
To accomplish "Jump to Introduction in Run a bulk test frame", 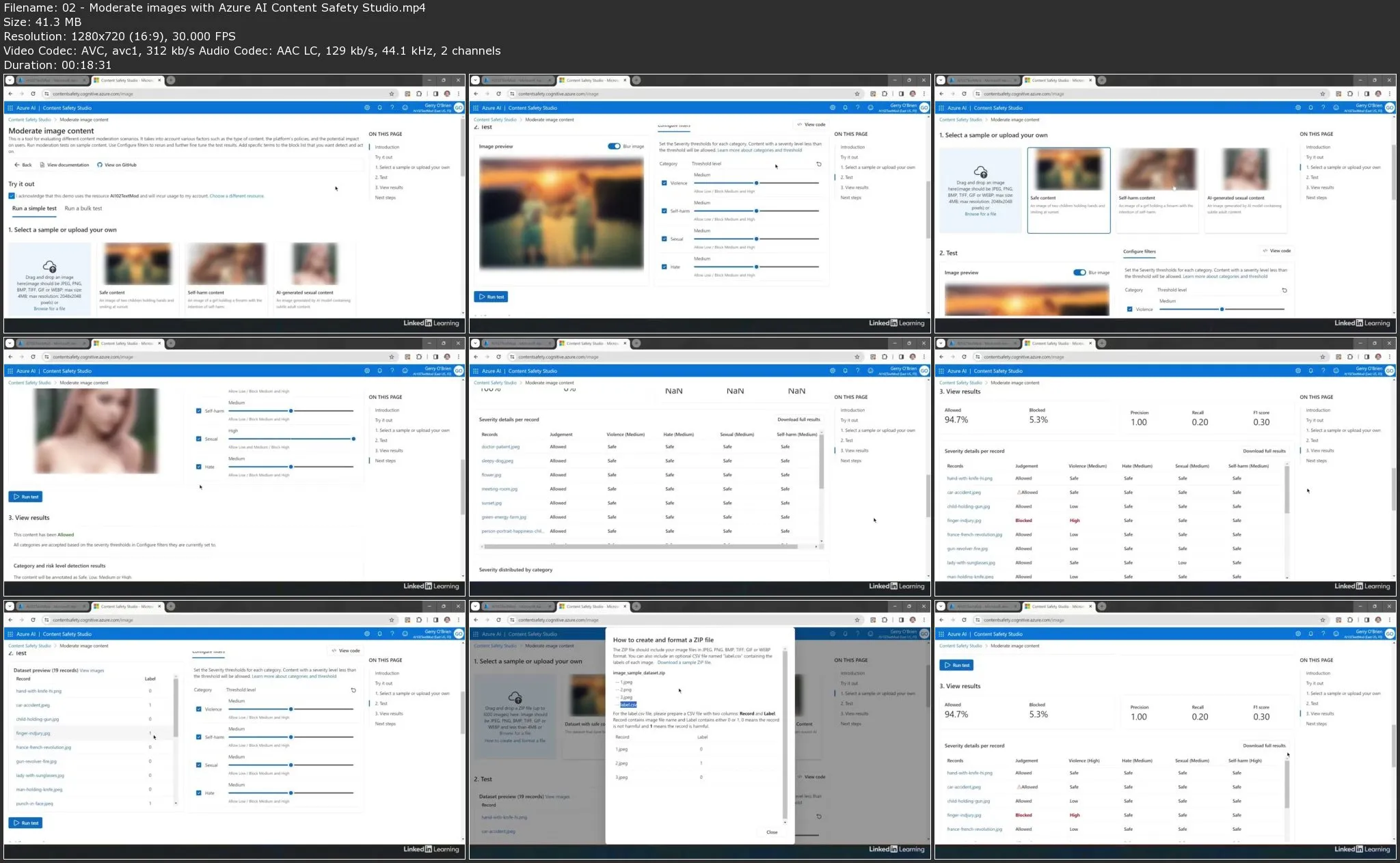I will click(387, 147).
